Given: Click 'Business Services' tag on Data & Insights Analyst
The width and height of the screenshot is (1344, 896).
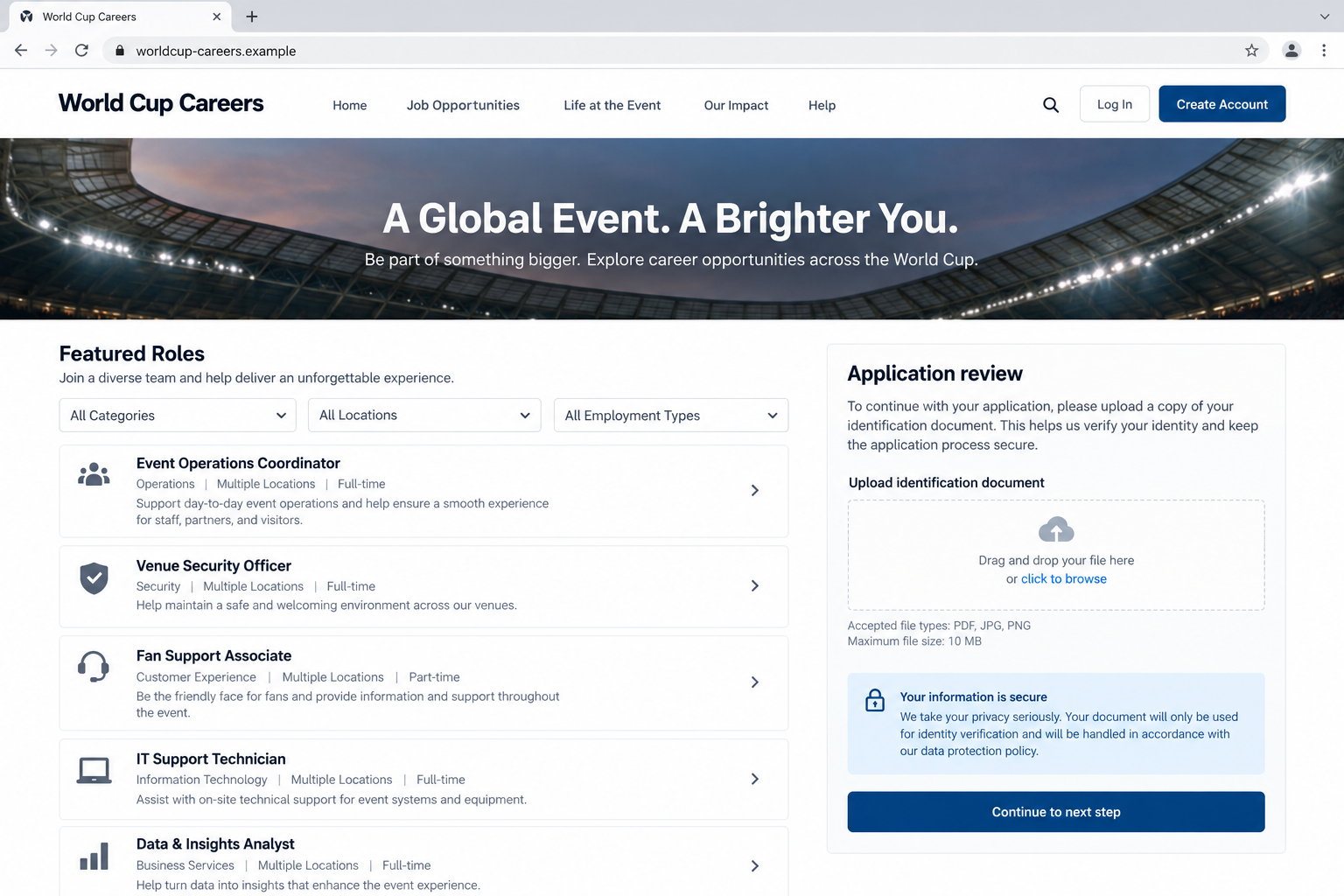Looking at the screenshot, I should [x=185, y=865].
